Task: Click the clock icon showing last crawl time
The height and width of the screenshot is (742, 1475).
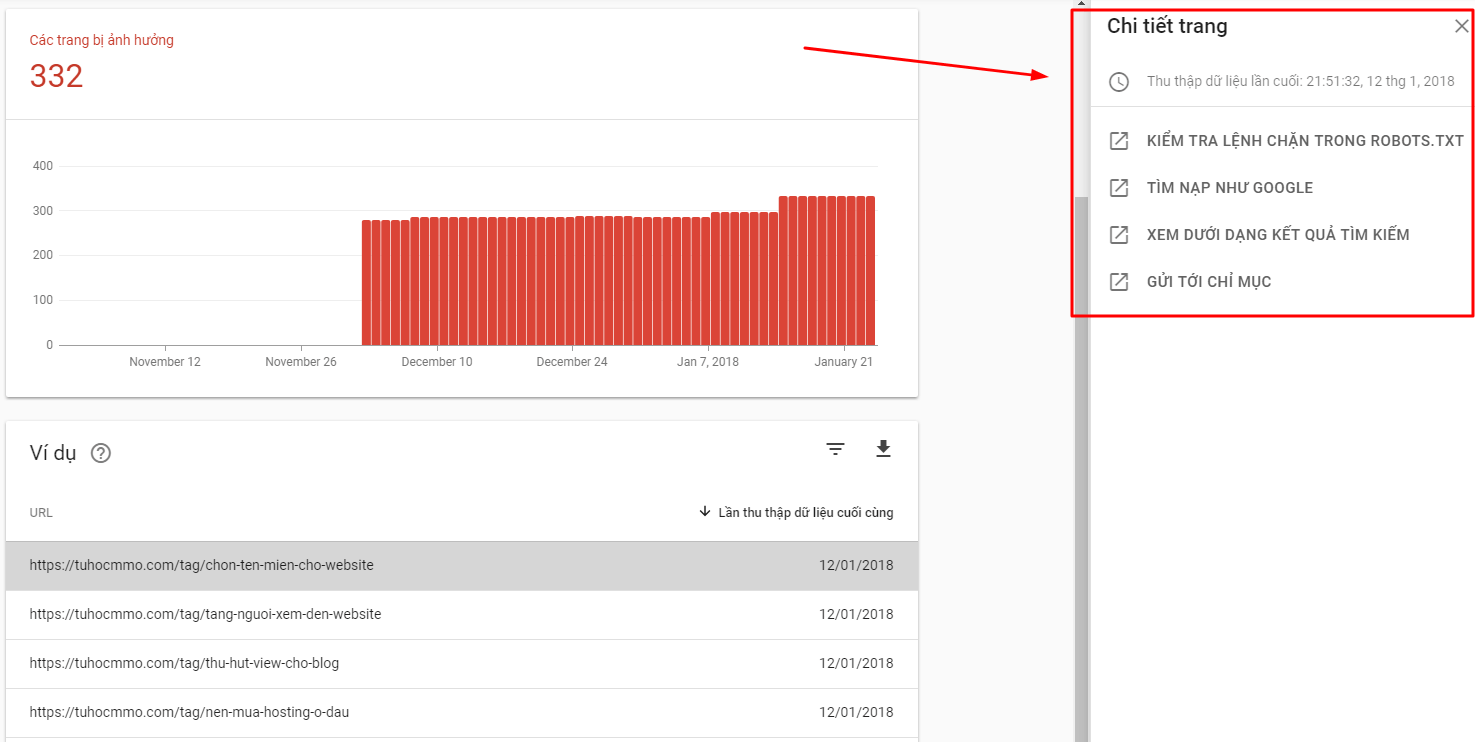Action: coord(1118,81)
